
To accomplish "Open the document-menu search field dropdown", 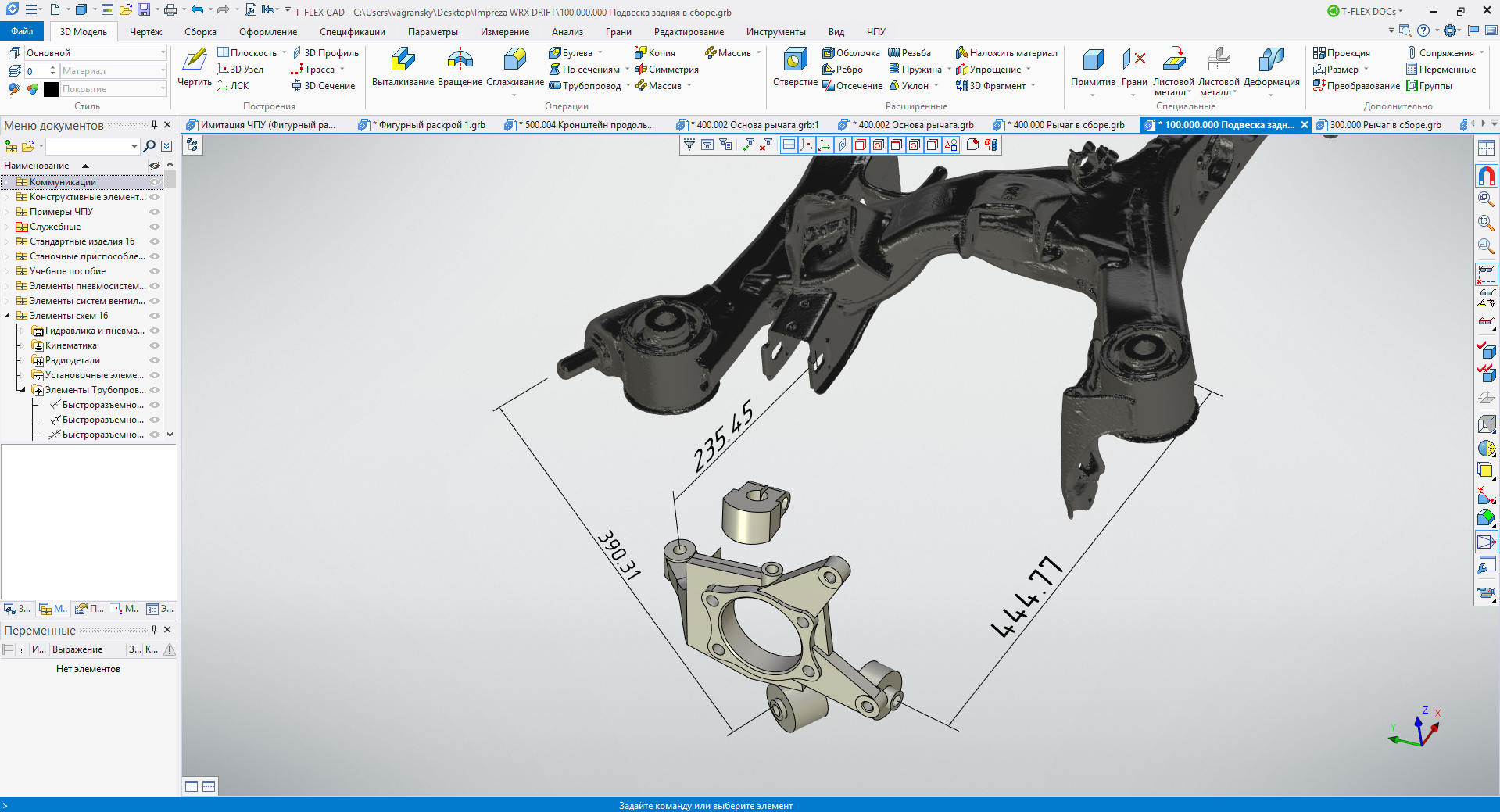I will coord(134,146).
